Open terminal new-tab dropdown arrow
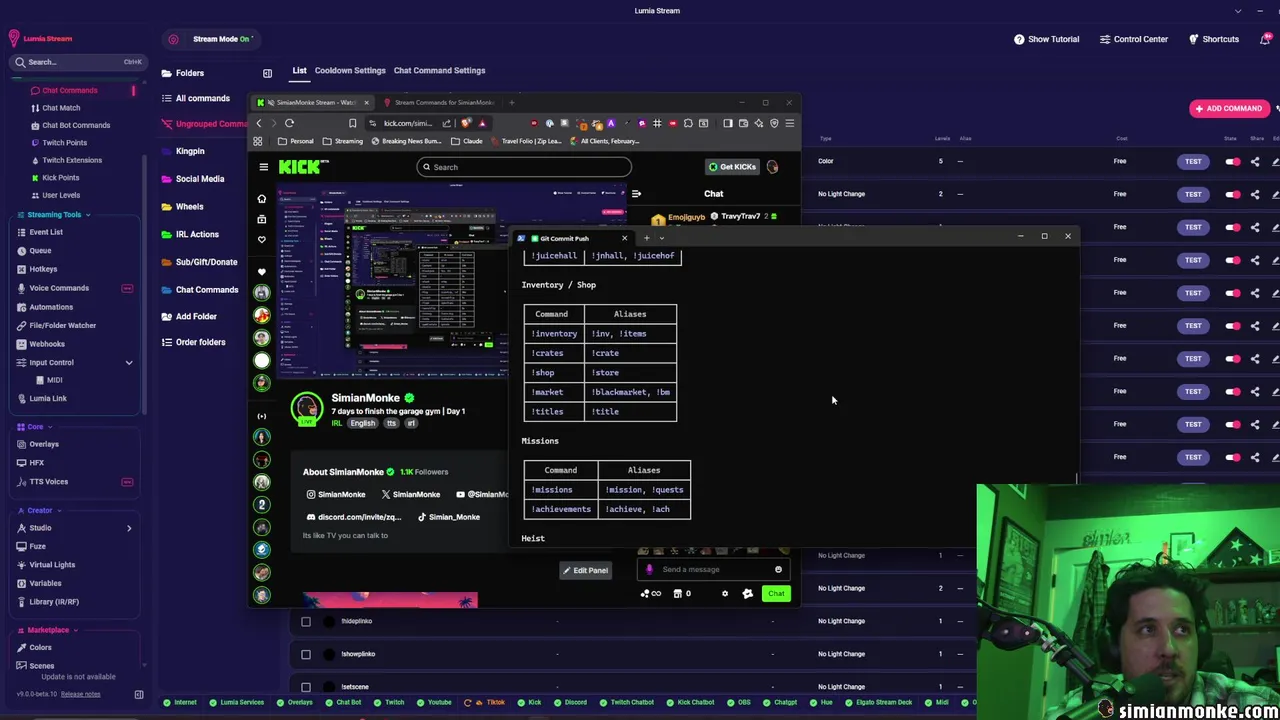1280x720 pixels. [661, 238]
